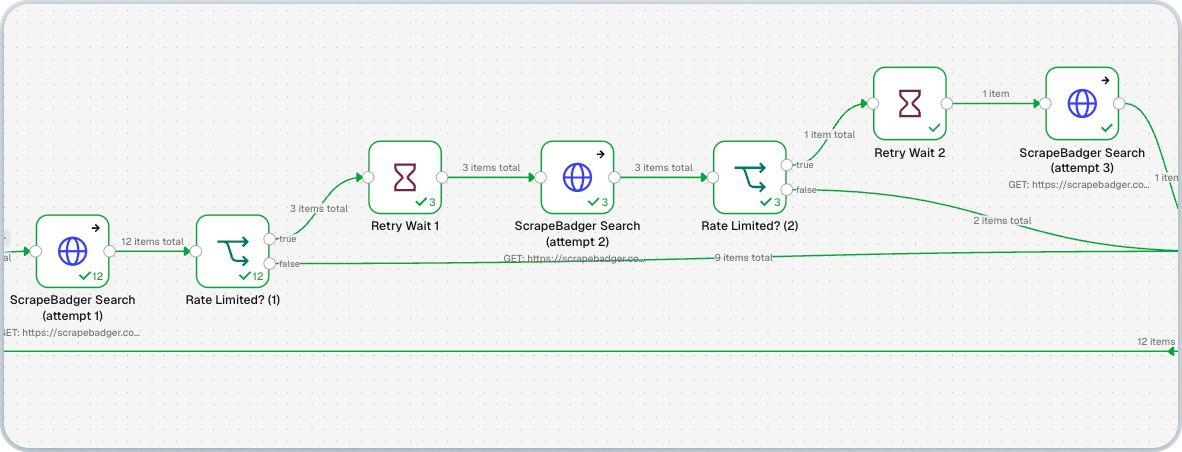Click input connector of Retry Wait 2 node
This screenshot has width=1182, height=452.
(x=873, y=103)
